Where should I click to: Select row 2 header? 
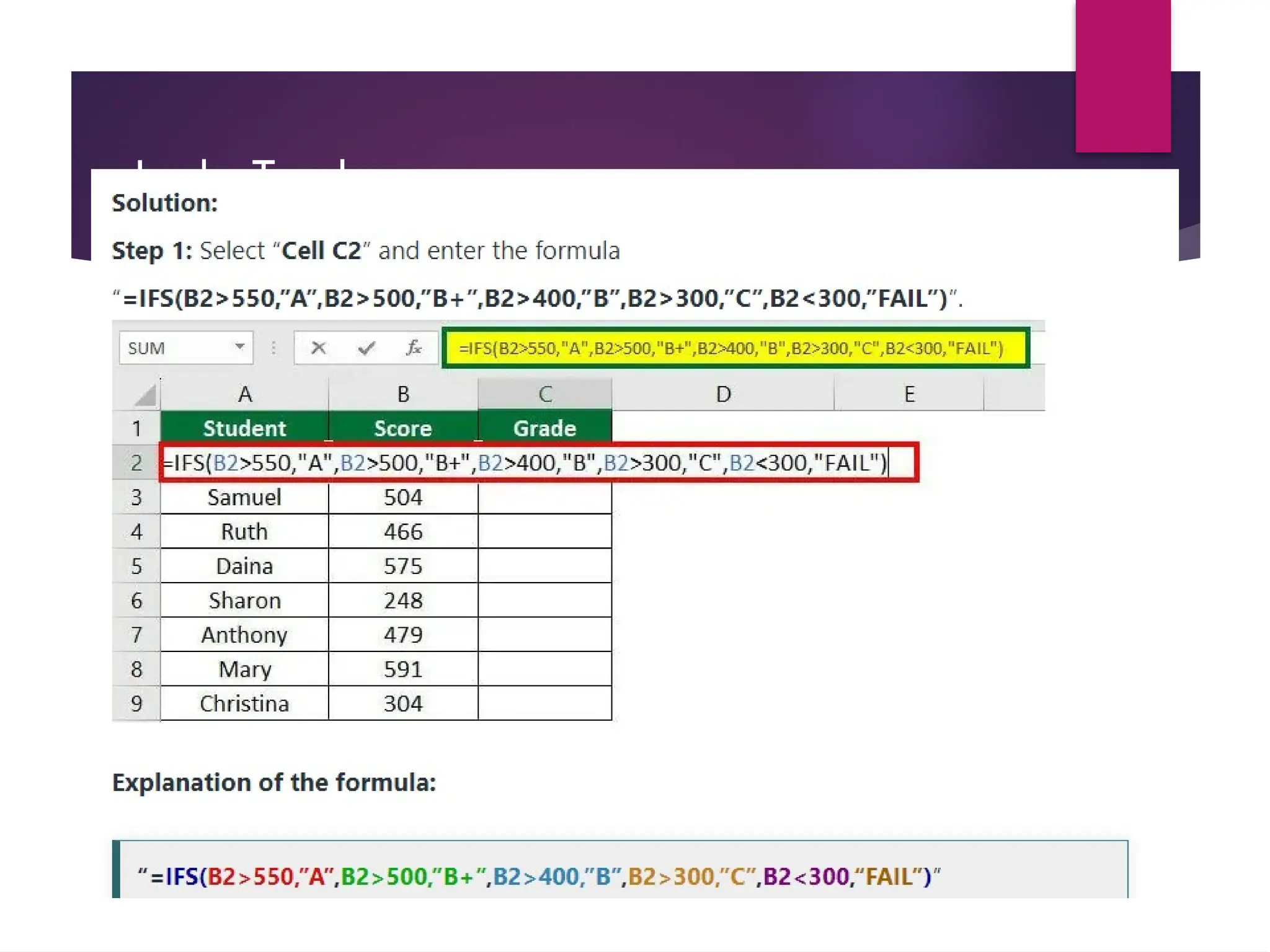[x=136, y=463]
